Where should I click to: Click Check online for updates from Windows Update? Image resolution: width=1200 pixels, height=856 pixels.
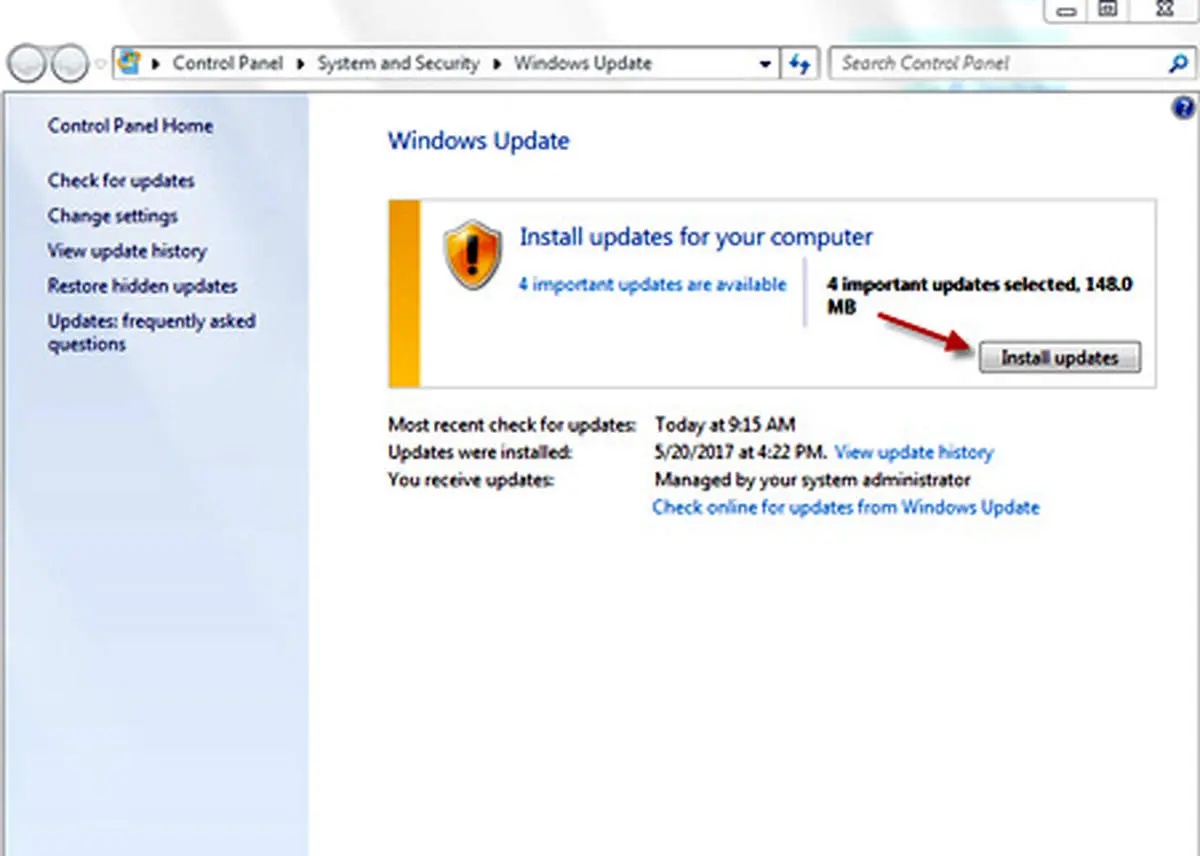845,507
